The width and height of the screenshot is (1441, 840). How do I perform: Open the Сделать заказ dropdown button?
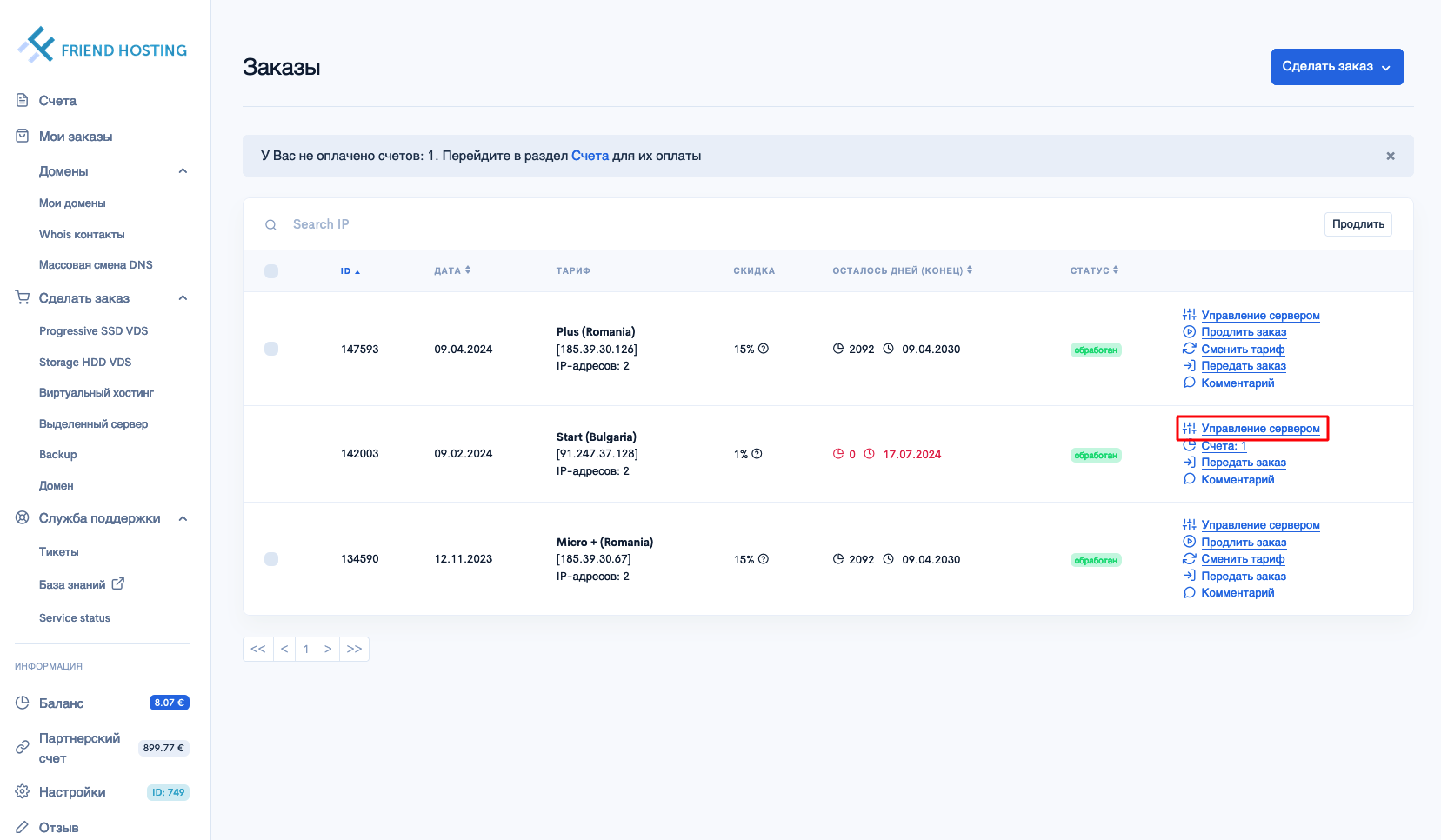pos(1337,67)
